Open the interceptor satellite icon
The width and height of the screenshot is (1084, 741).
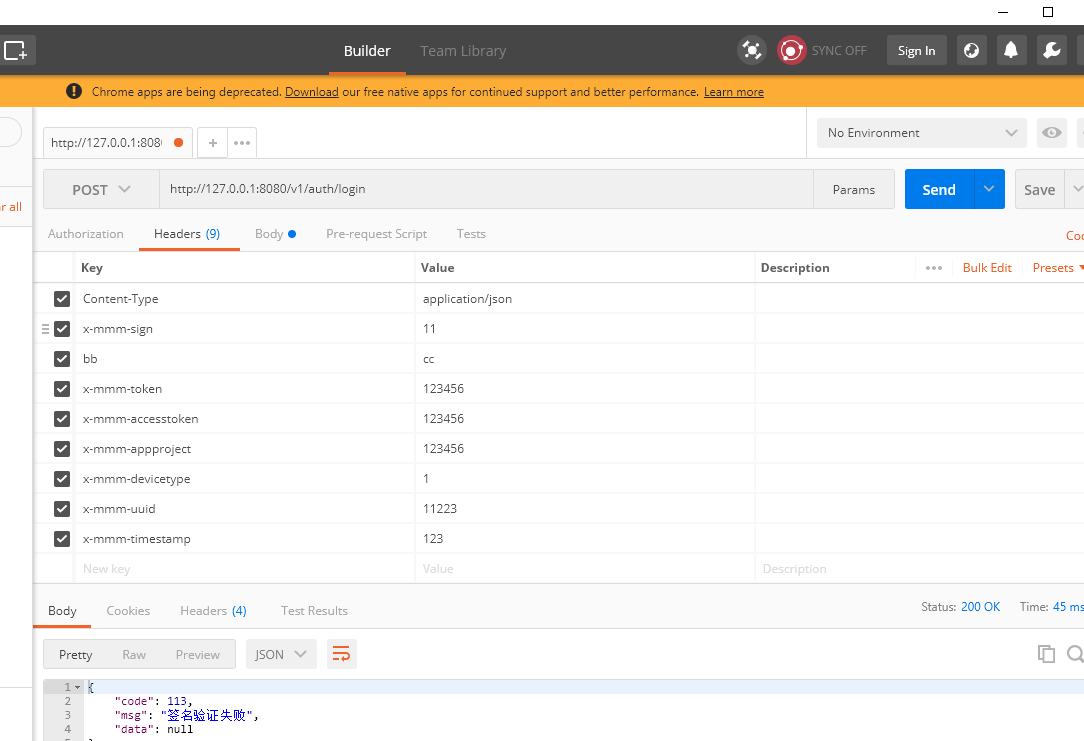(x=751, y=50)
